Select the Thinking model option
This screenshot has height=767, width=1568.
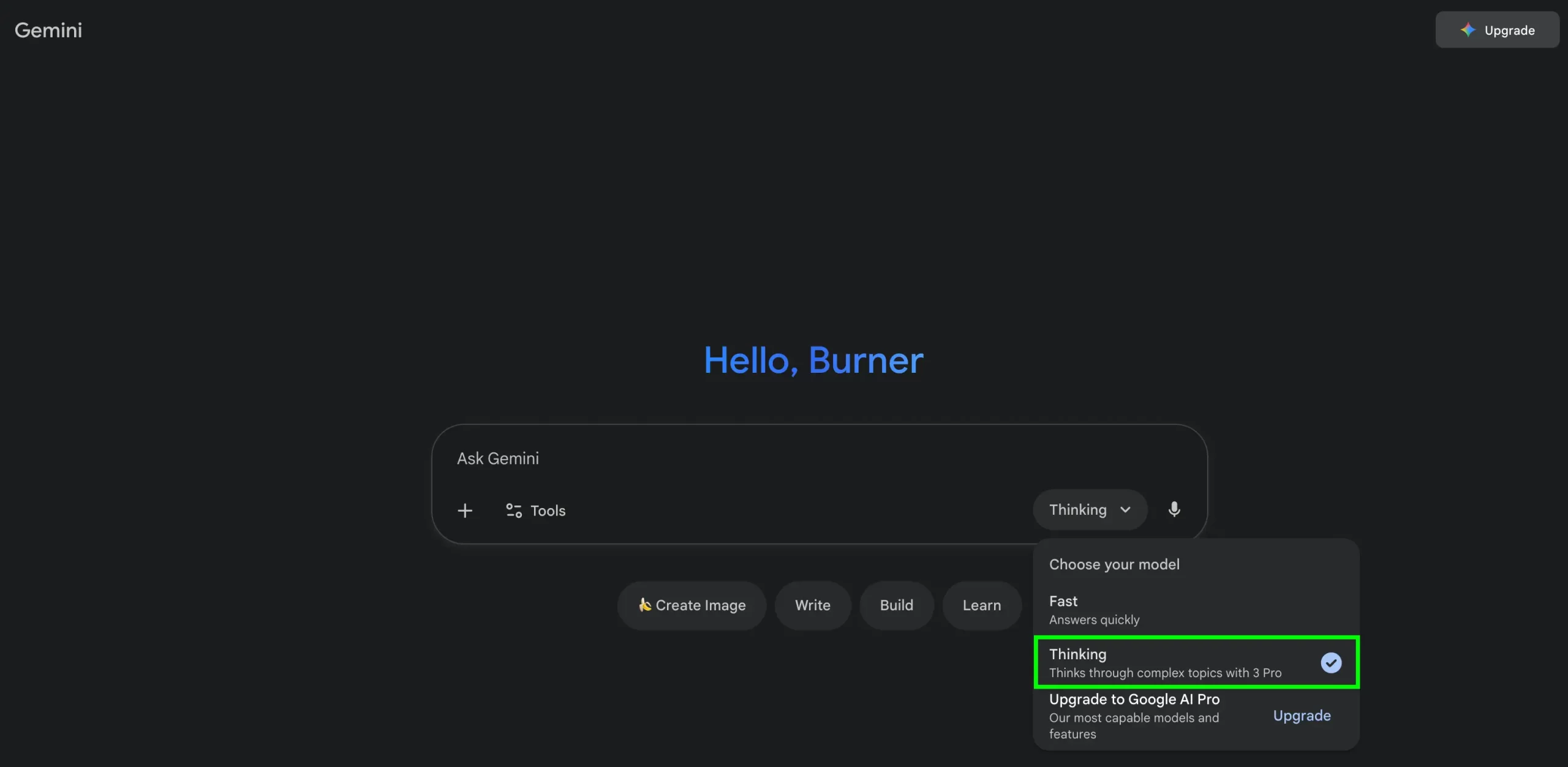tap(1164, 663)
